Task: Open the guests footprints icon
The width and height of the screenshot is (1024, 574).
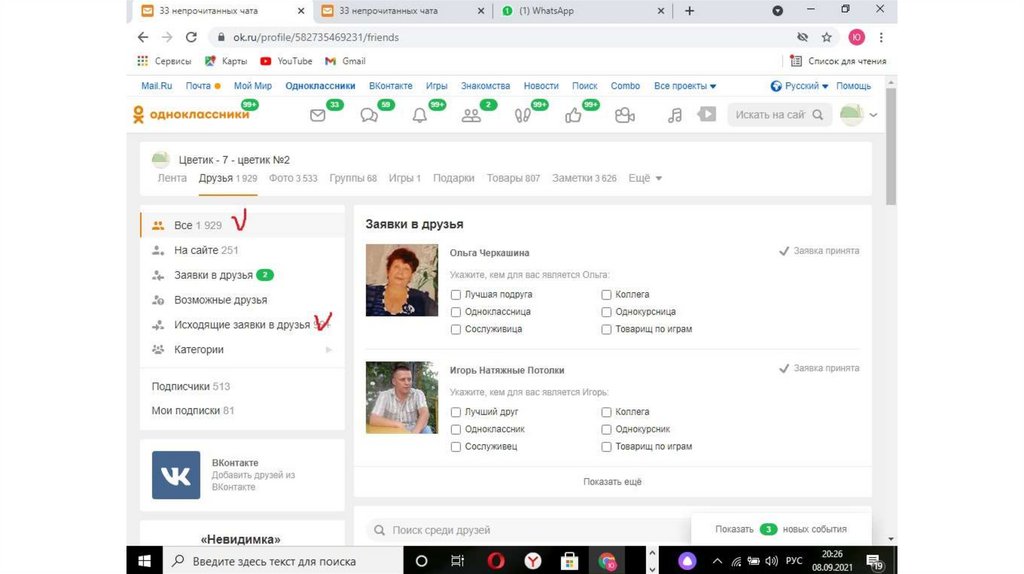Action: 522,116
